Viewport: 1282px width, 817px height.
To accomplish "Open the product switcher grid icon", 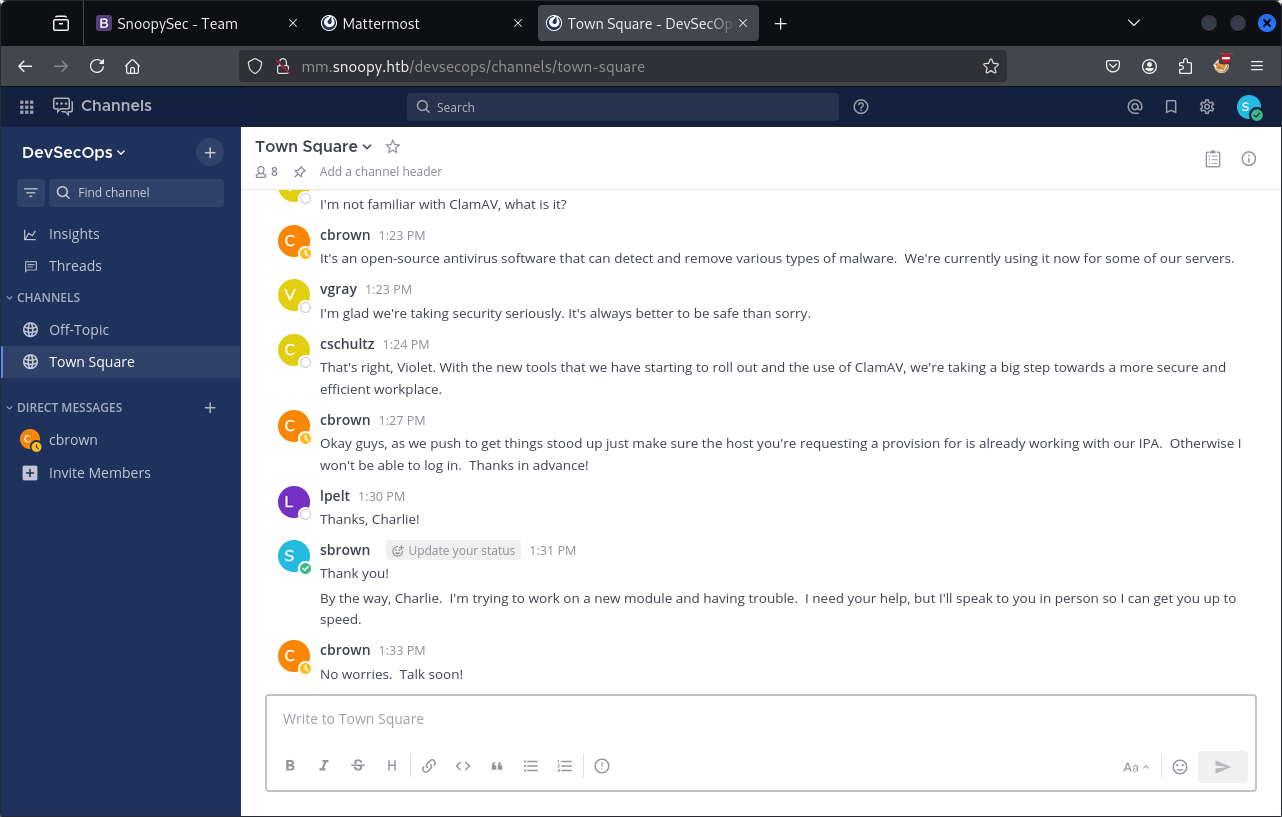I will point(27,107).
